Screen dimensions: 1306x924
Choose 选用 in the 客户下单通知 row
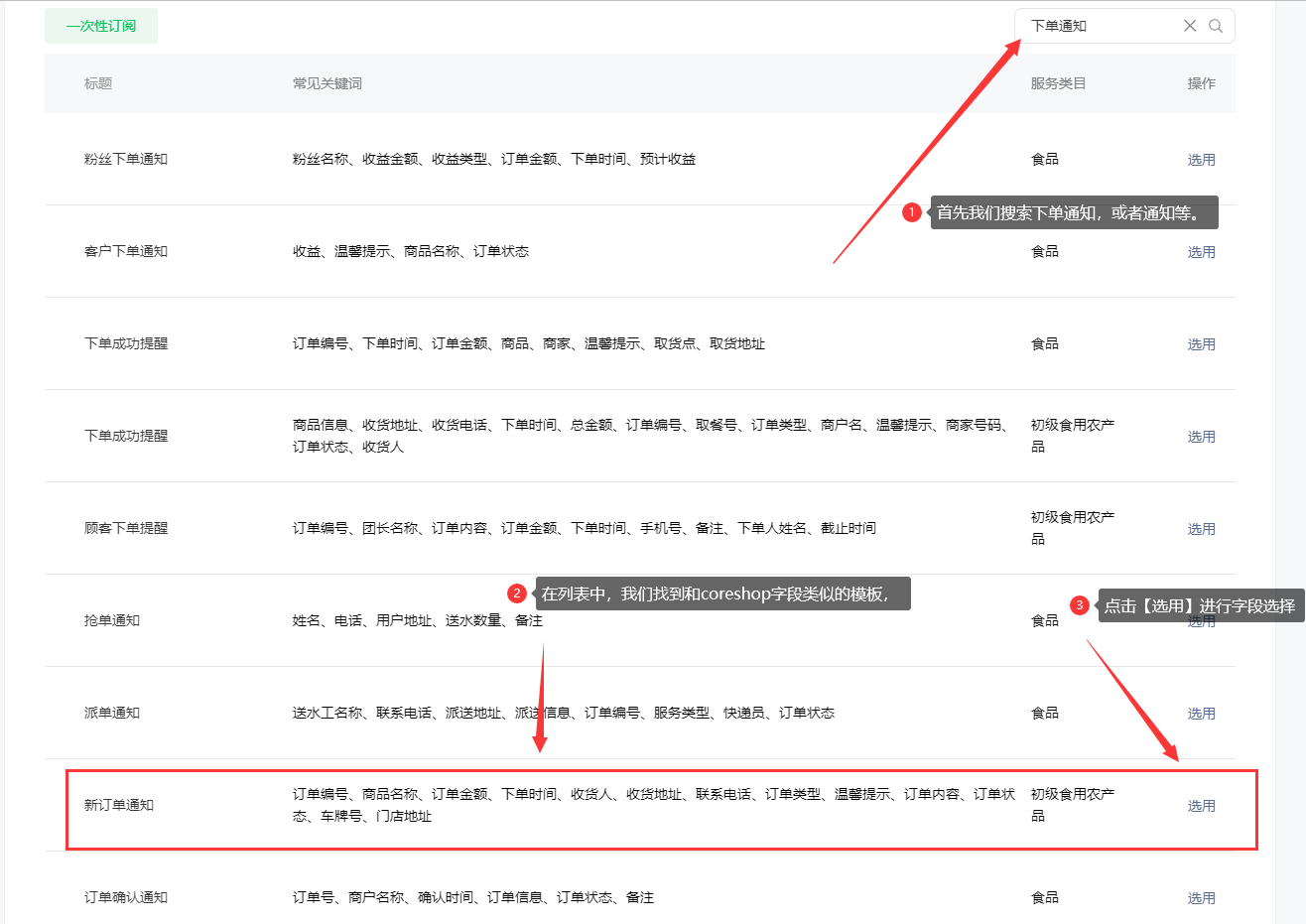pyautogui.click(x=1201, y=252)
